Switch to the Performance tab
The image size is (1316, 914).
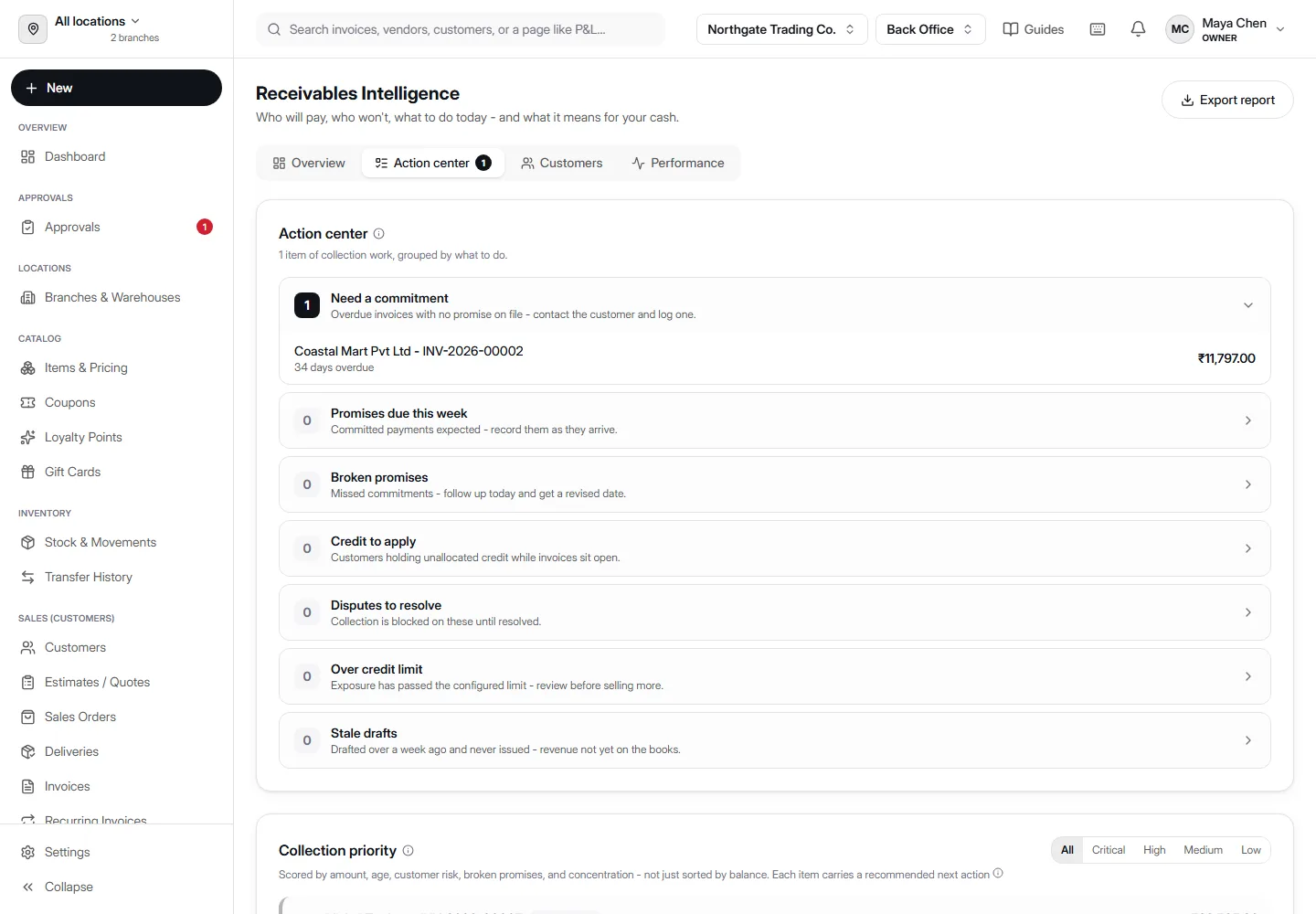click(678, 164)
